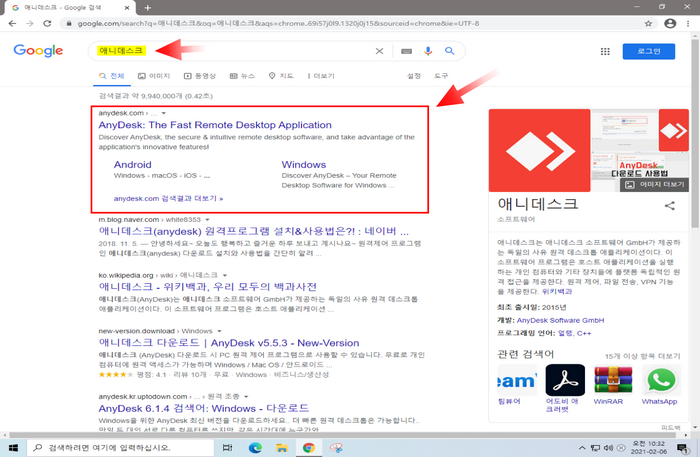The width and height of the screenshot is (700, 457).
Task: Click the 이미지 더보기 button
Action: [654, 184]
